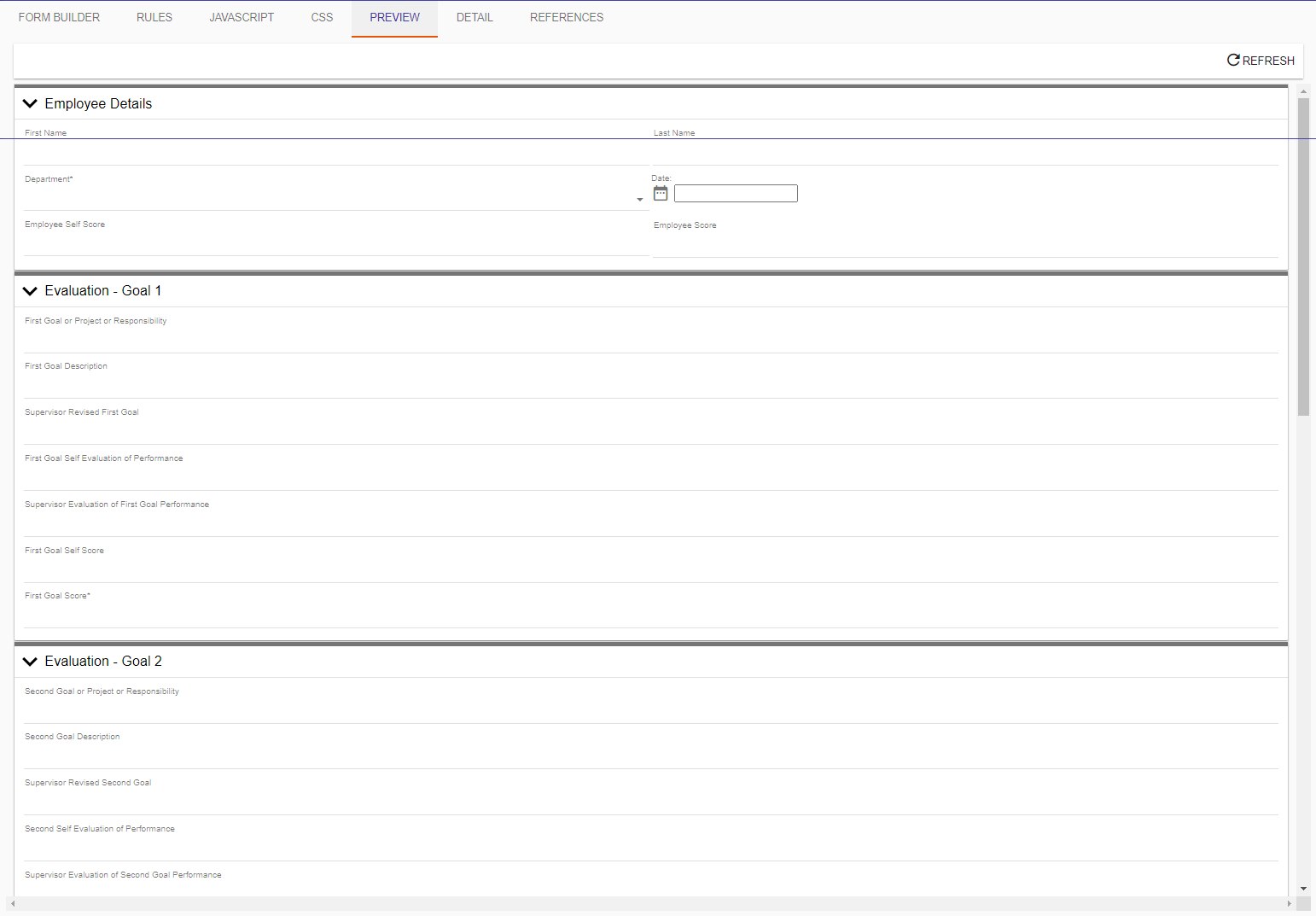Open the Rules tab
The width and height of the screenshot is (1316, 916).
point(154,17)
